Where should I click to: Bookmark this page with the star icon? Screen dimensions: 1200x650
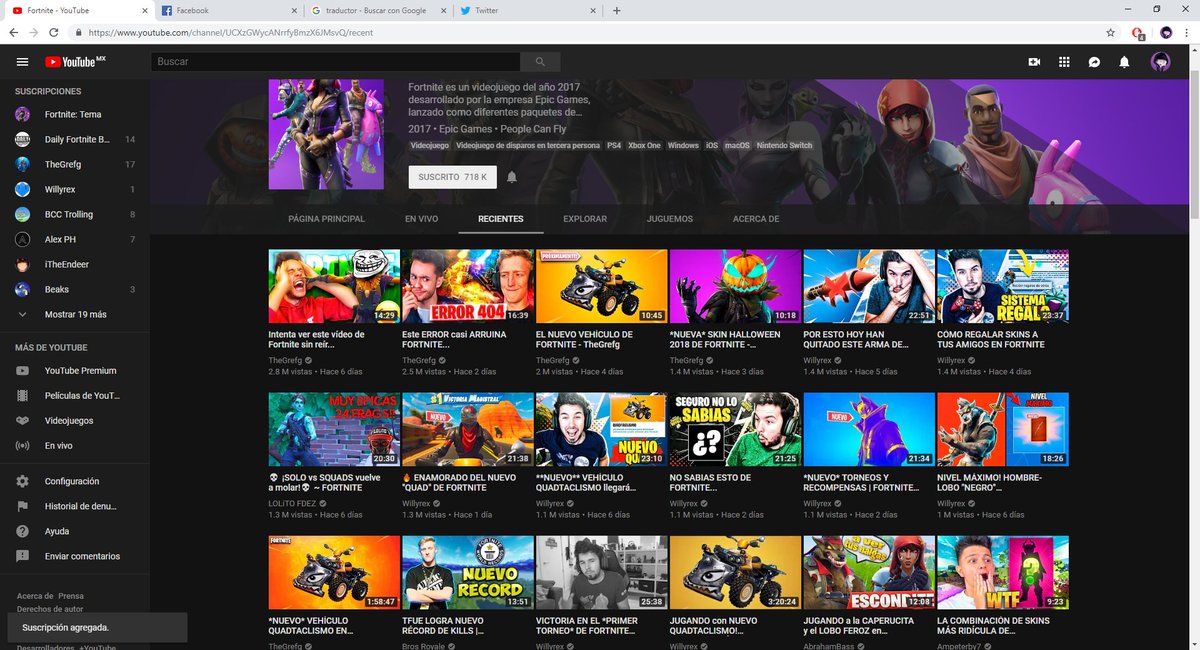pos(1111,32)
